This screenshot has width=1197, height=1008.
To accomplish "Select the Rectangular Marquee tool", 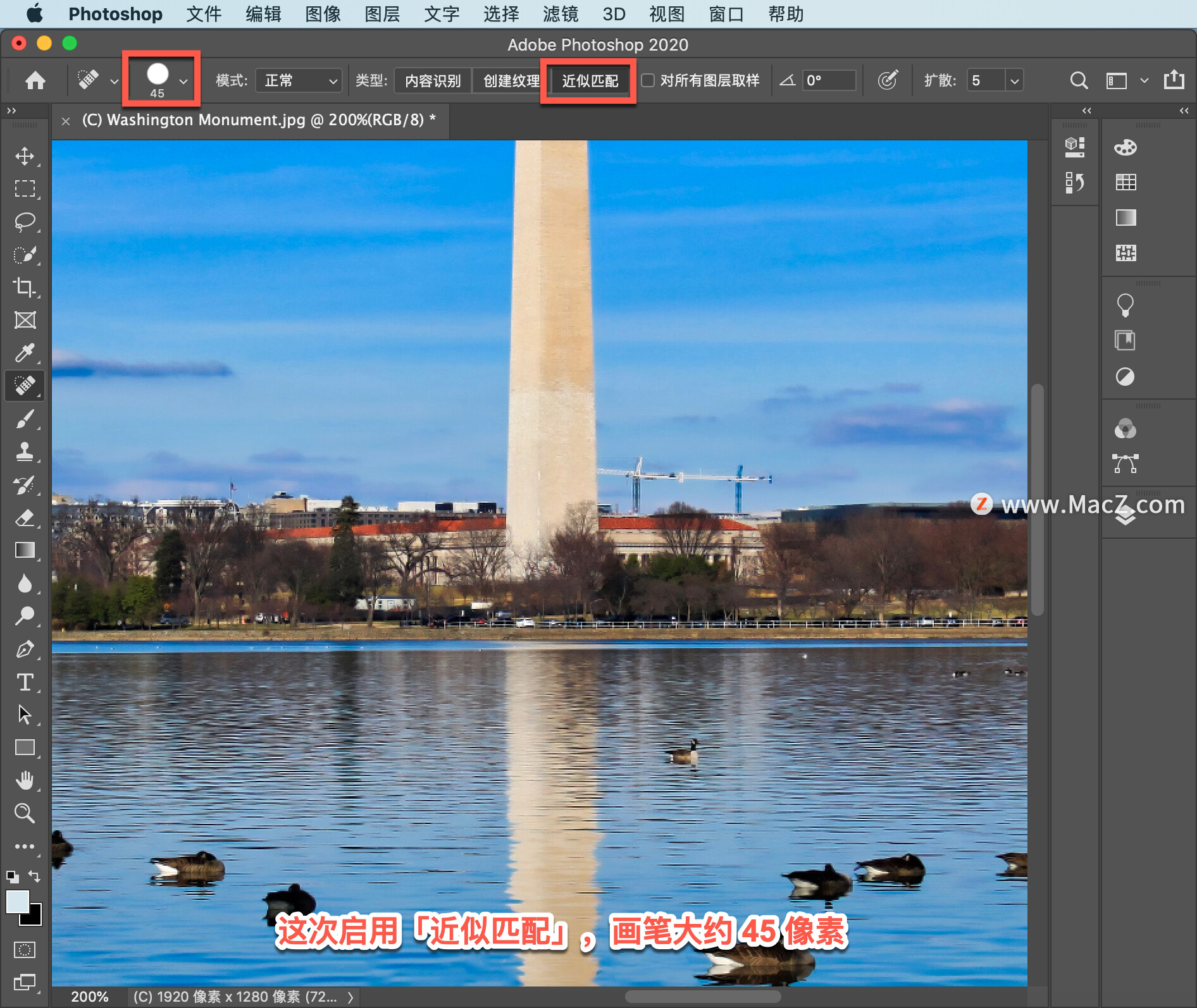I will [25, 188].
